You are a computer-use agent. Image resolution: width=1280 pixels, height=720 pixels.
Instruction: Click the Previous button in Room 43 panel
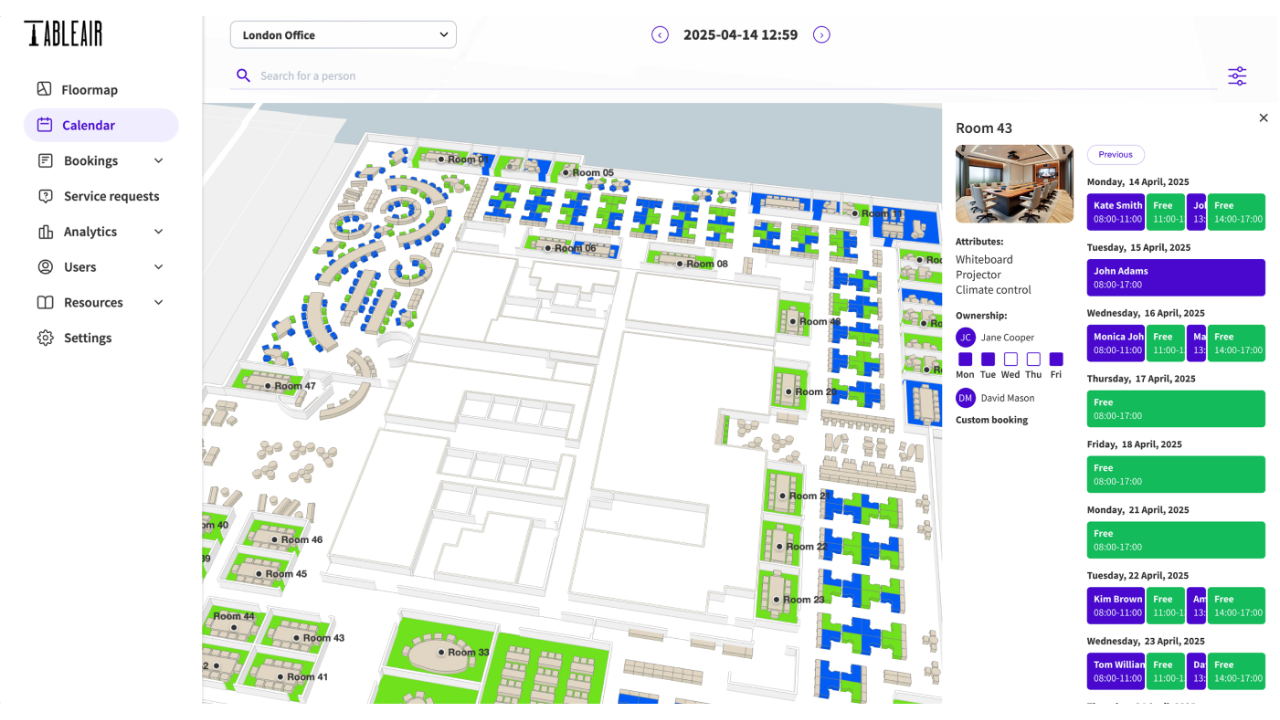[x=1115, y=154]
